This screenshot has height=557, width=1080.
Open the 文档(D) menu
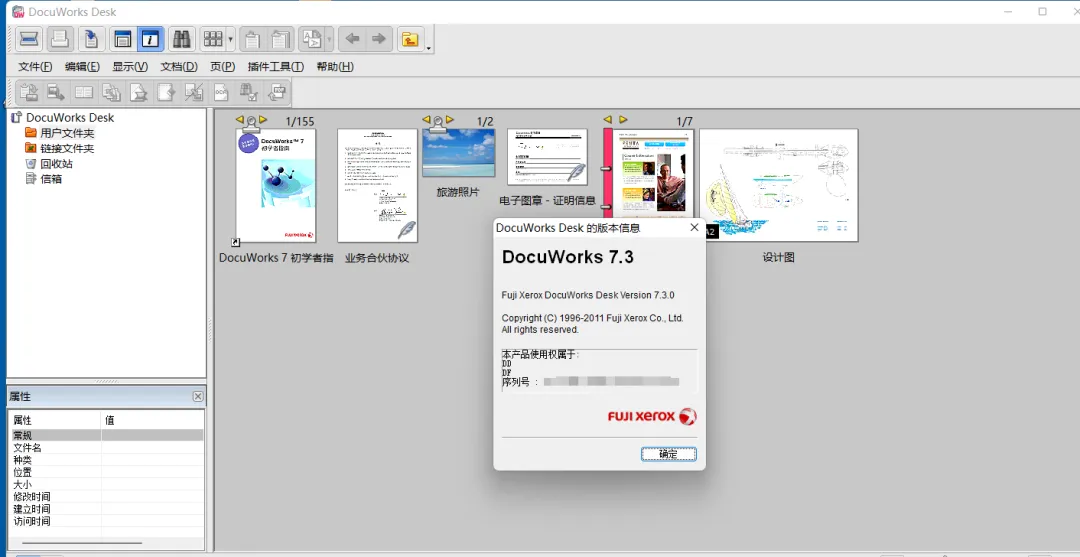pyautogui.click(x=179, y=67)
